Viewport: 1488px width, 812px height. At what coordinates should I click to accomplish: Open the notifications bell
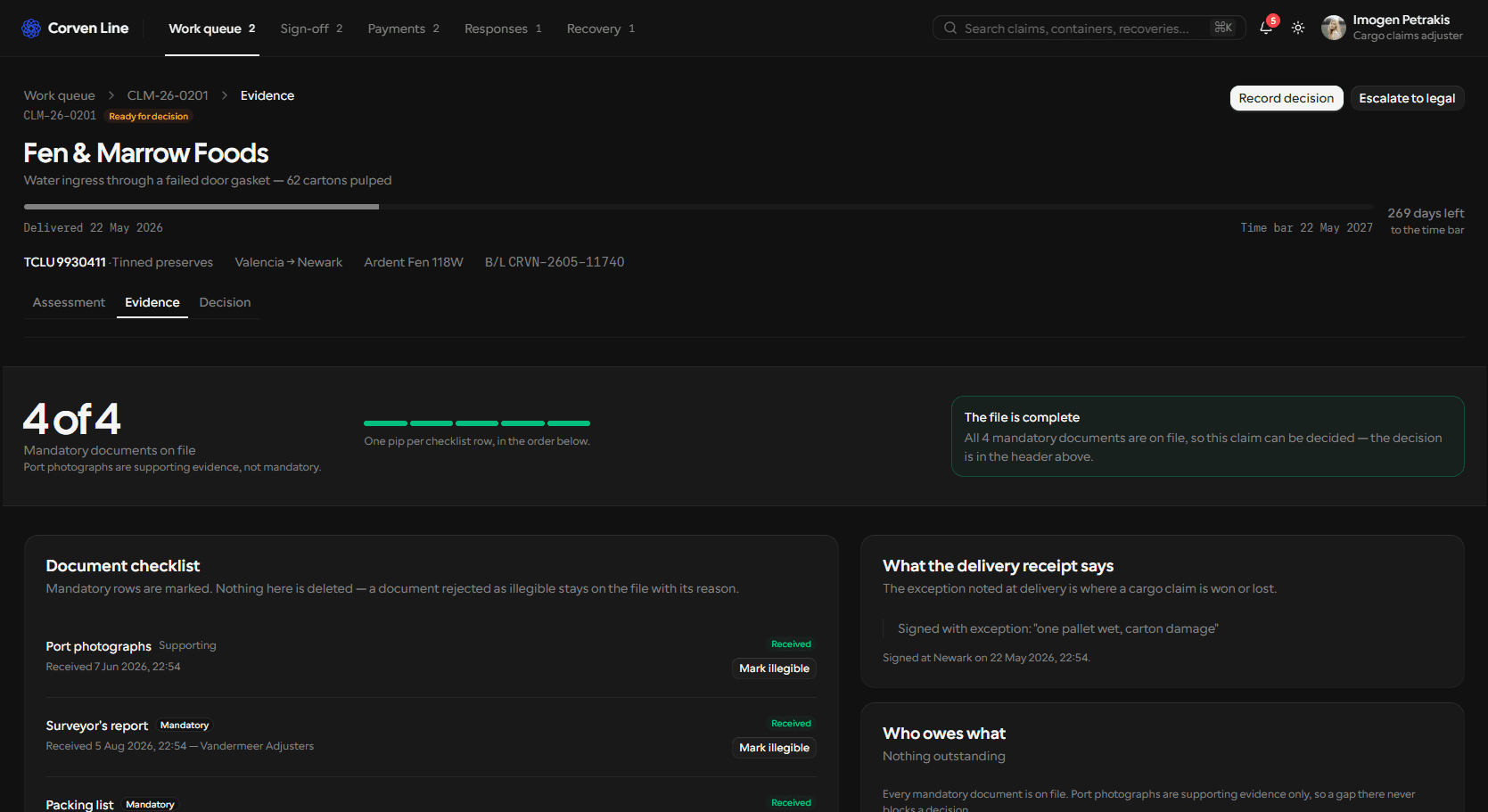pos(1266,28)
